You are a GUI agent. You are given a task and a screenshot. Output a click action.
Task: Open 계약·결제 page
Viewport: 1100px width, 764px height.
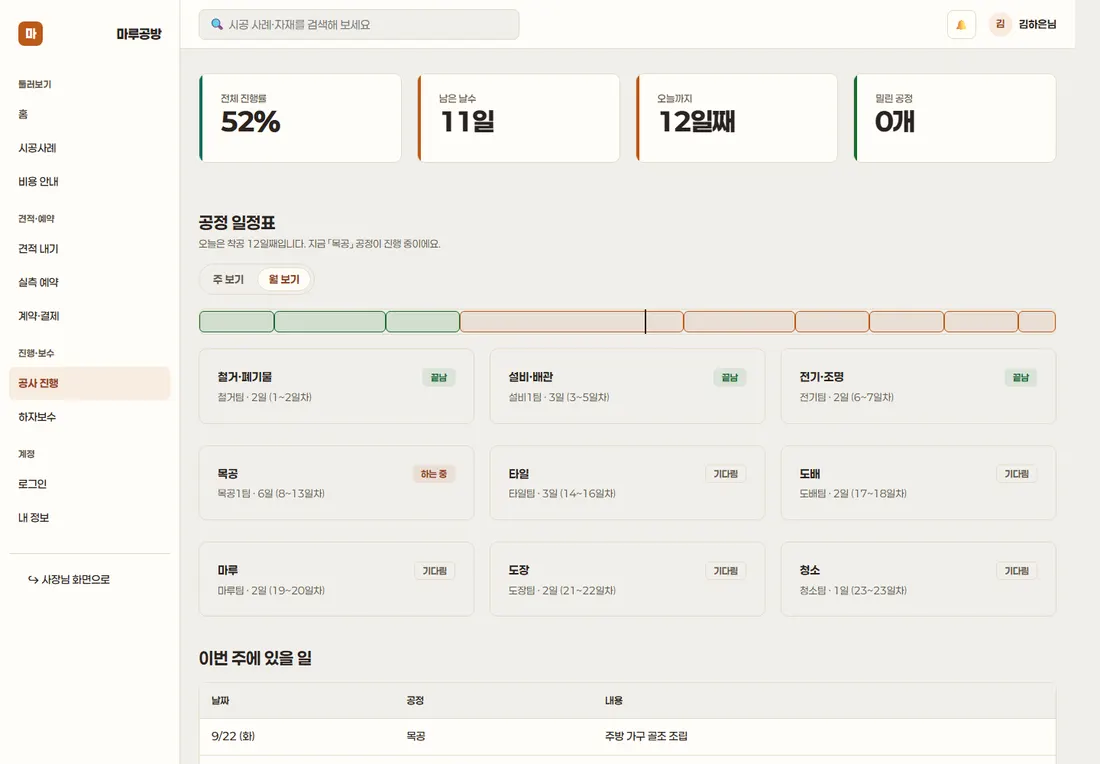click(89, 316)
